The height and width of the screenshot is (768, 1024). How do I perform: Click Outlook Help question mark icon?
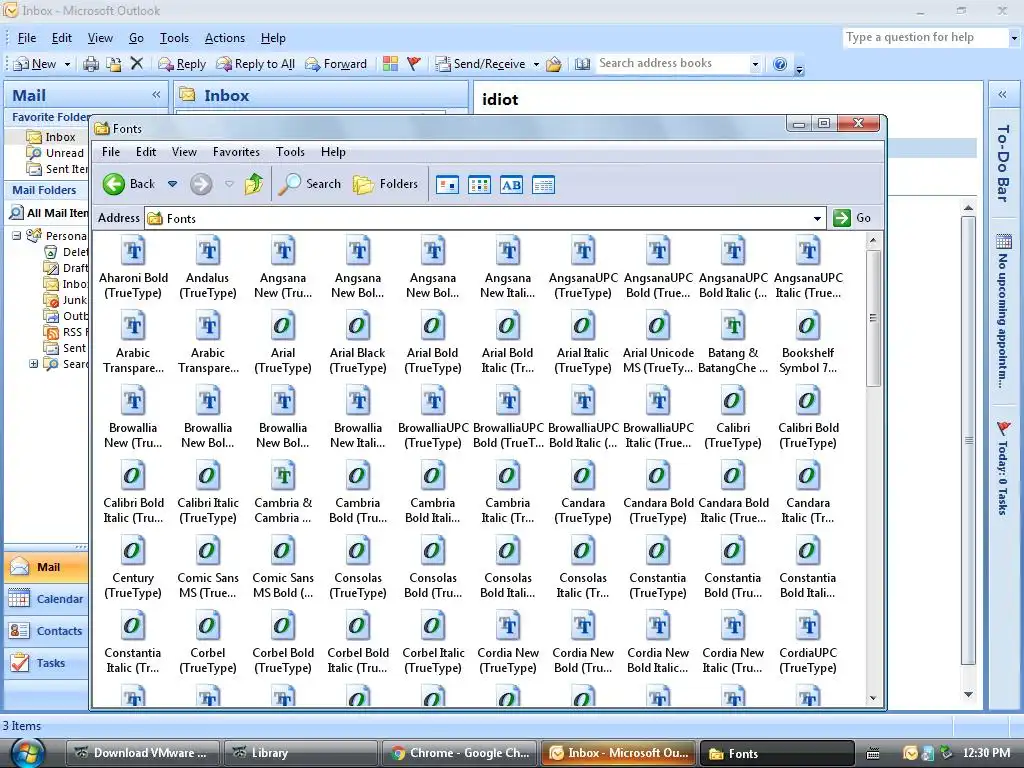point(780,64)
